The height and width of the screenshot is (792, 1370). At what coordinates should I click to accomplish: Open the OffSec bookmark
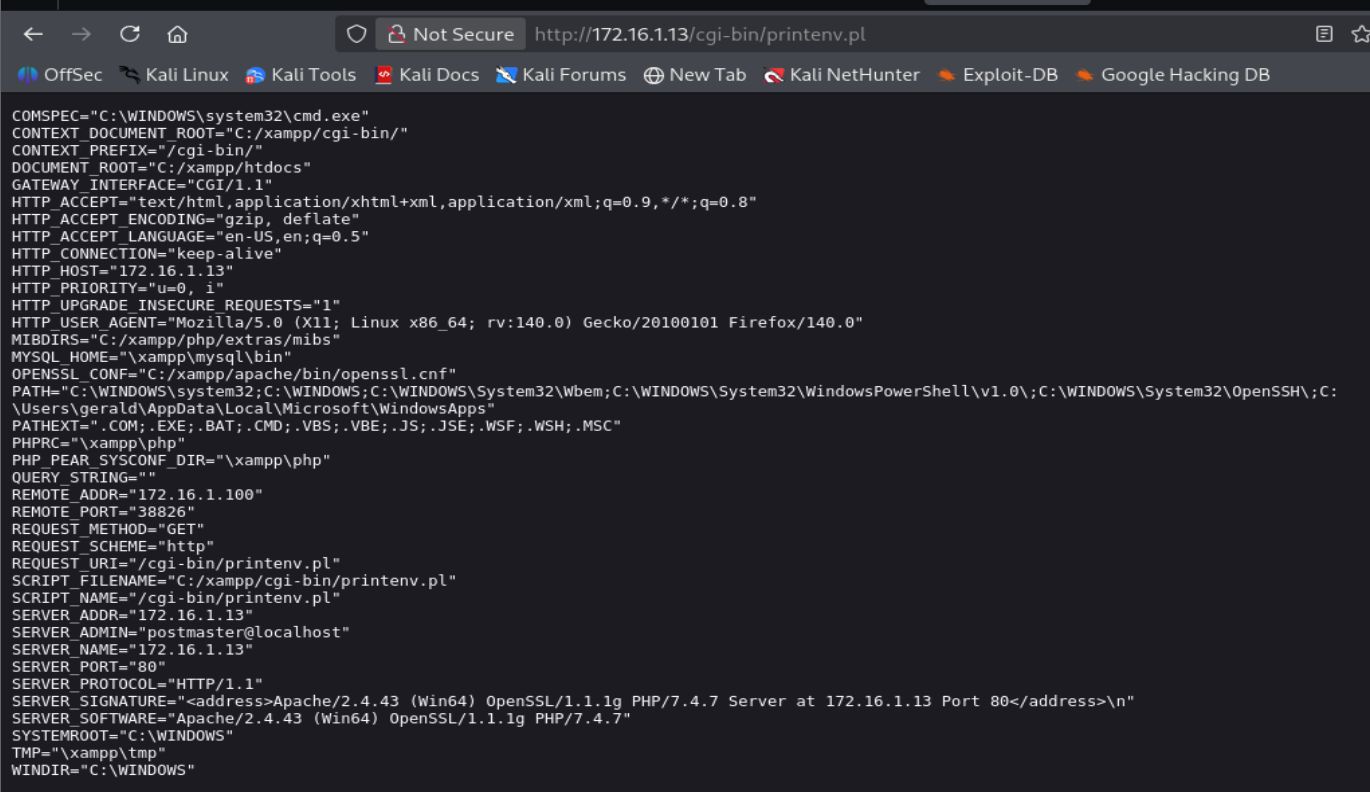(x=60, y=75)
